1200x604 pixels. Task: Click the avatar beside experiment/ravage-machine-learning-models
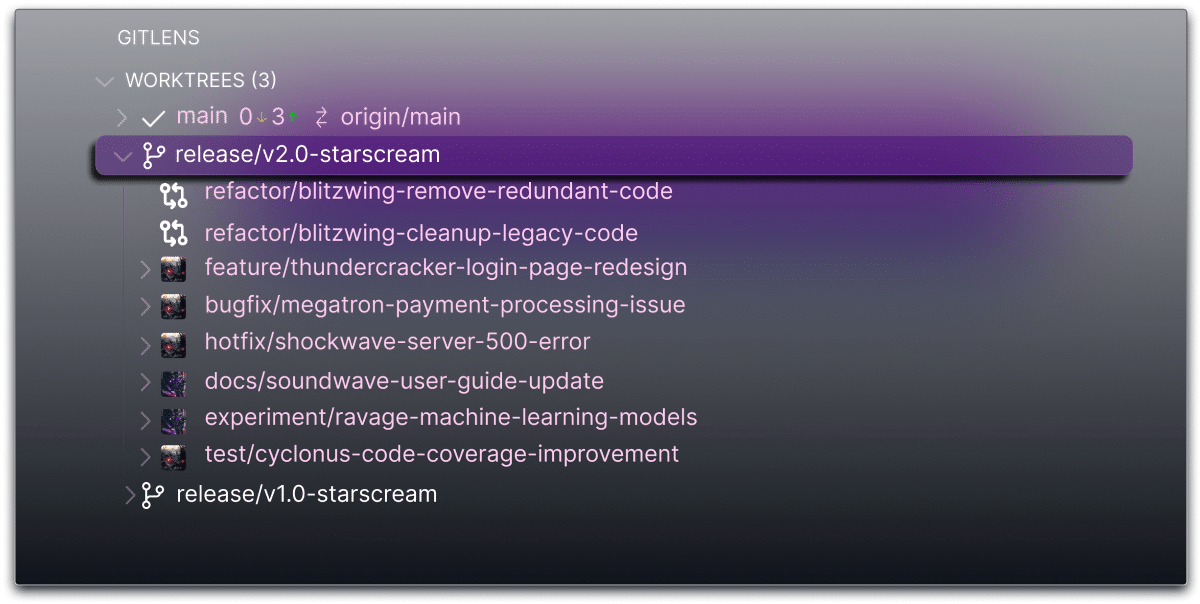click(x=174, y=419)
